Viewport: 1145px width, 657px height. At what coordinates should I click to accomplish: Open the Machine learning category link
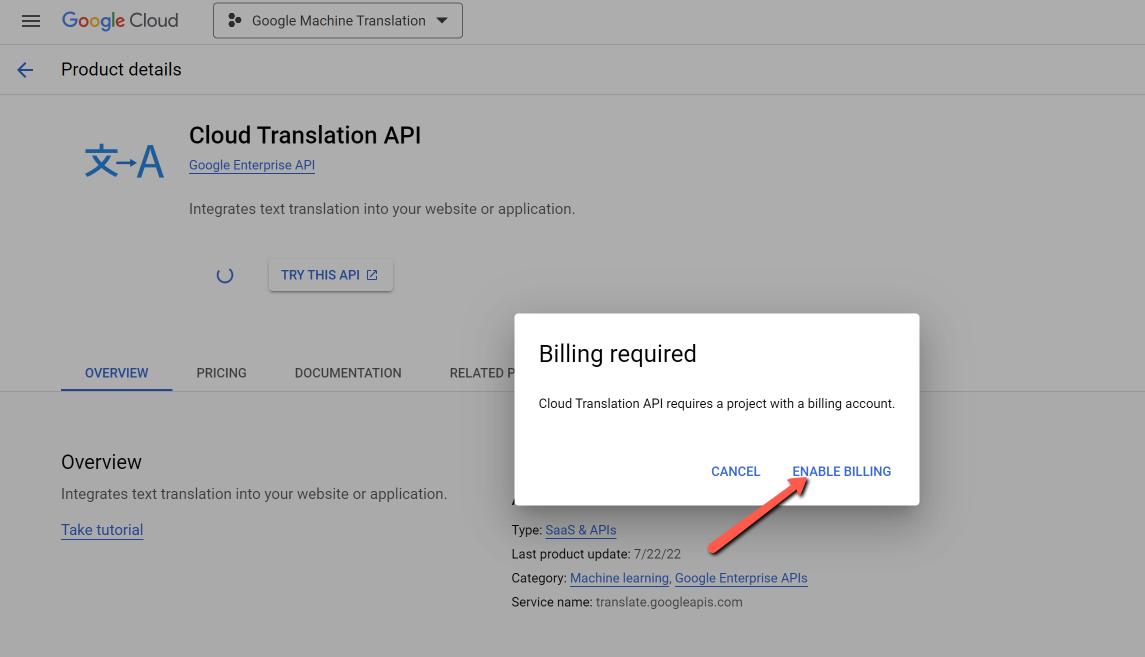619,578
